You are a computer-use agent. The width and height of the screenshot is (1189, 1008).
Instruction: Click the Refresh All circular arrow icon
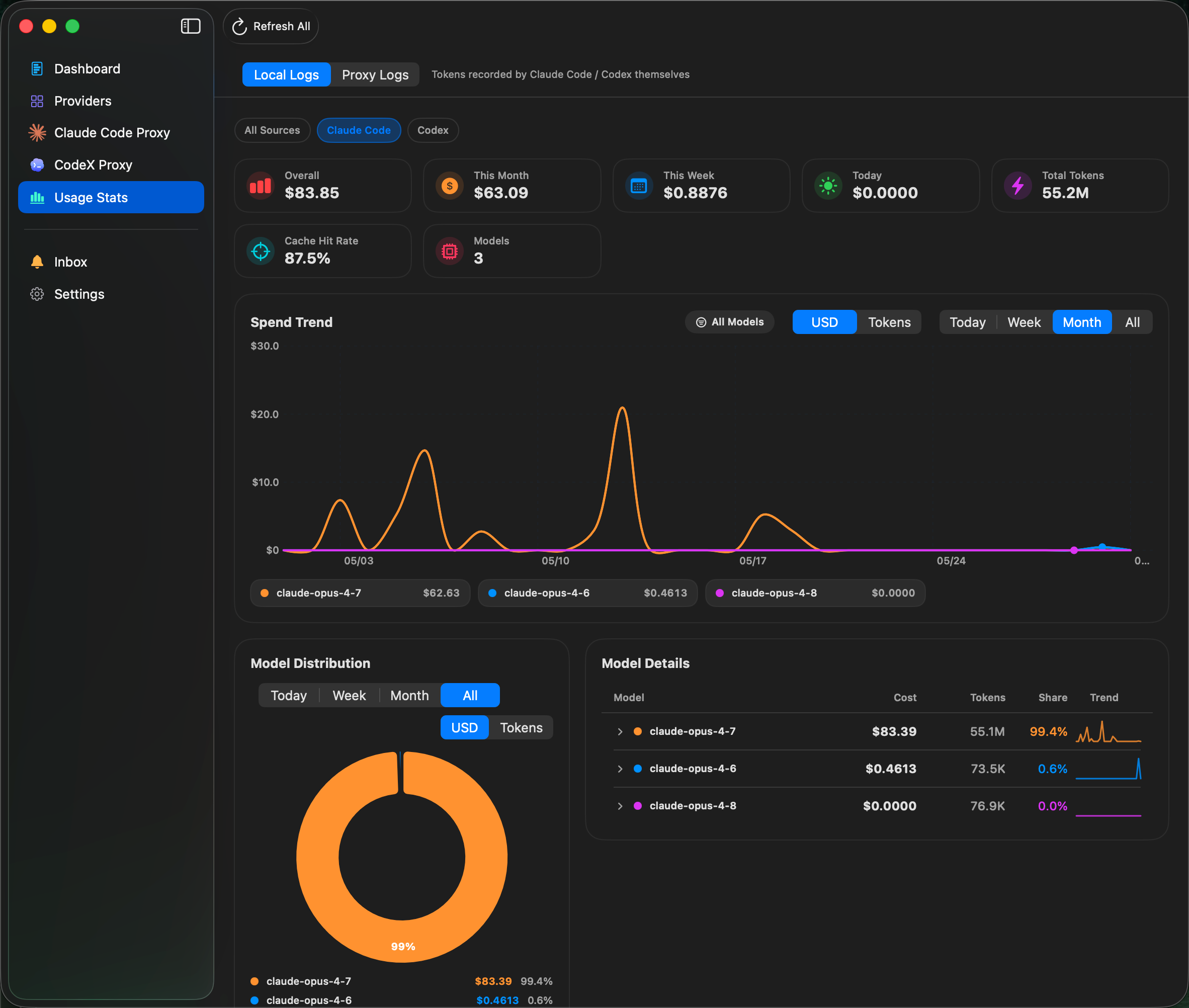[239, 26]
